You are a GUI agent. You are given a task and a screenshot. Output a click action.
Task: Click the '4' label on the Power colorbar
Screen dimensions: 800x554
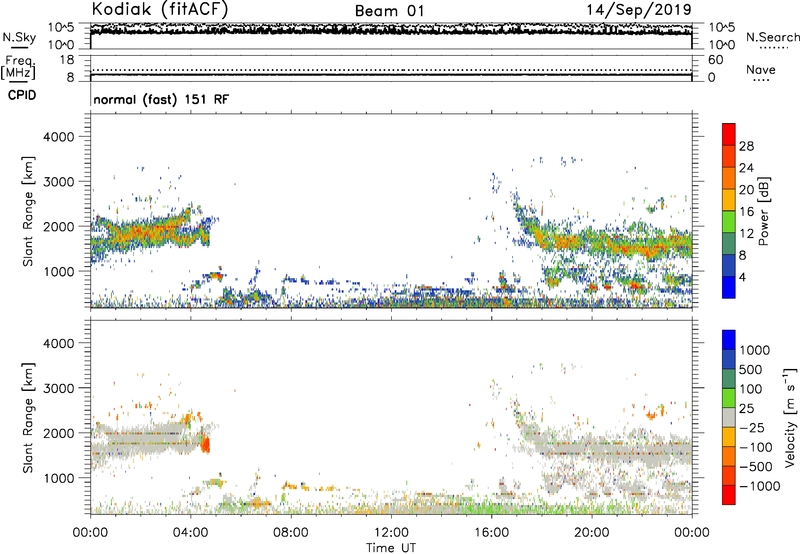pos(743,277)
